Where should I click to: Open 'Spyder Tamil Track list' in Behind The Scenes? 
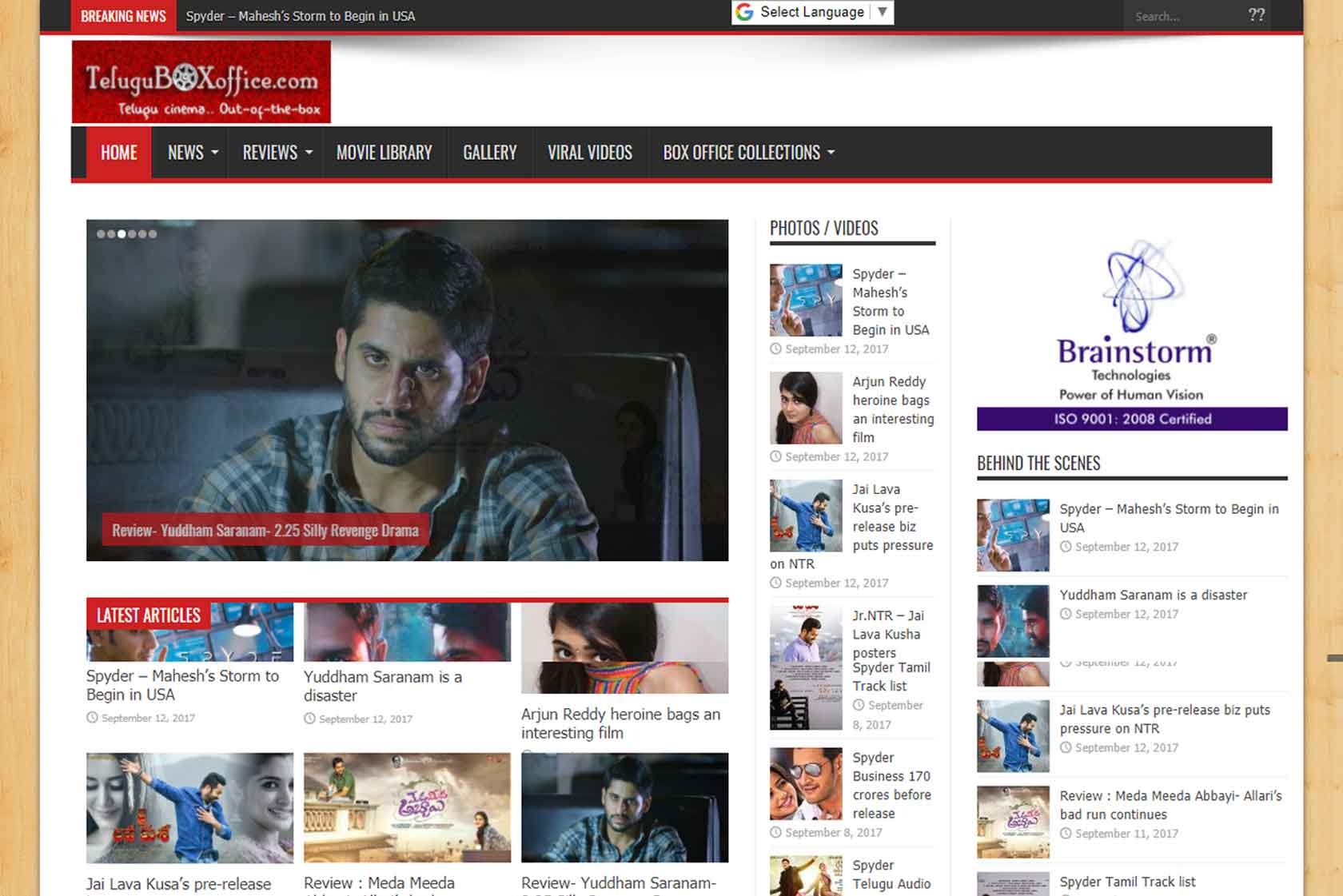click(1127, 882)
